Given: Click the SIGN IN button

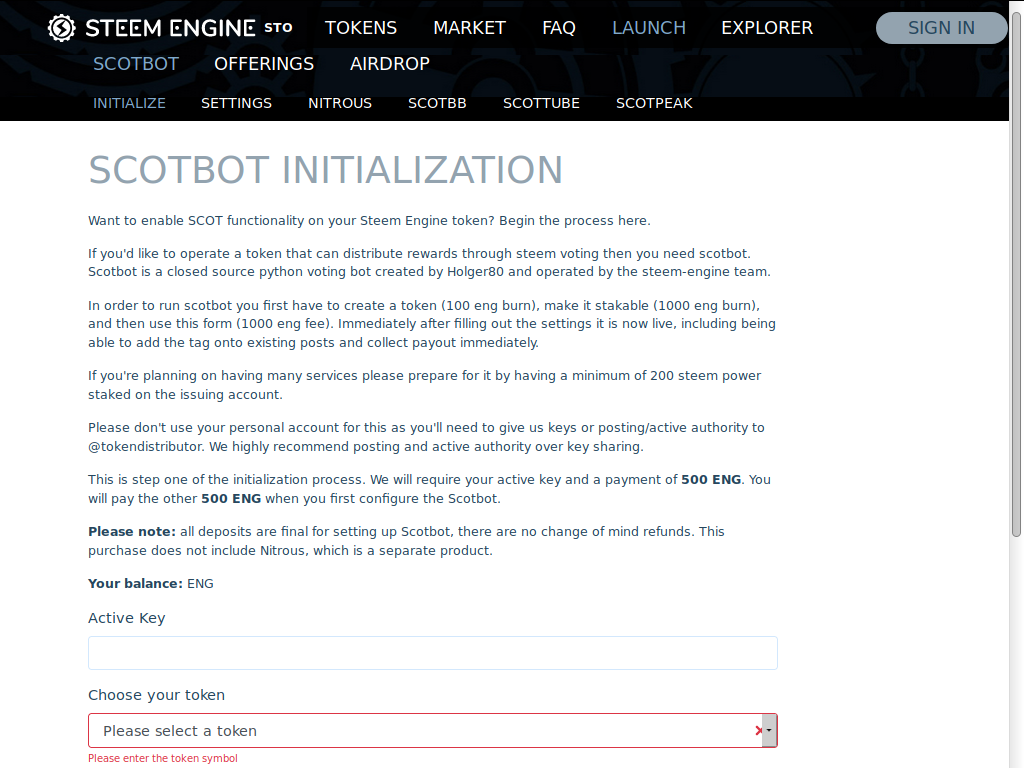Looking at the screenshot, I should (941, 28).
